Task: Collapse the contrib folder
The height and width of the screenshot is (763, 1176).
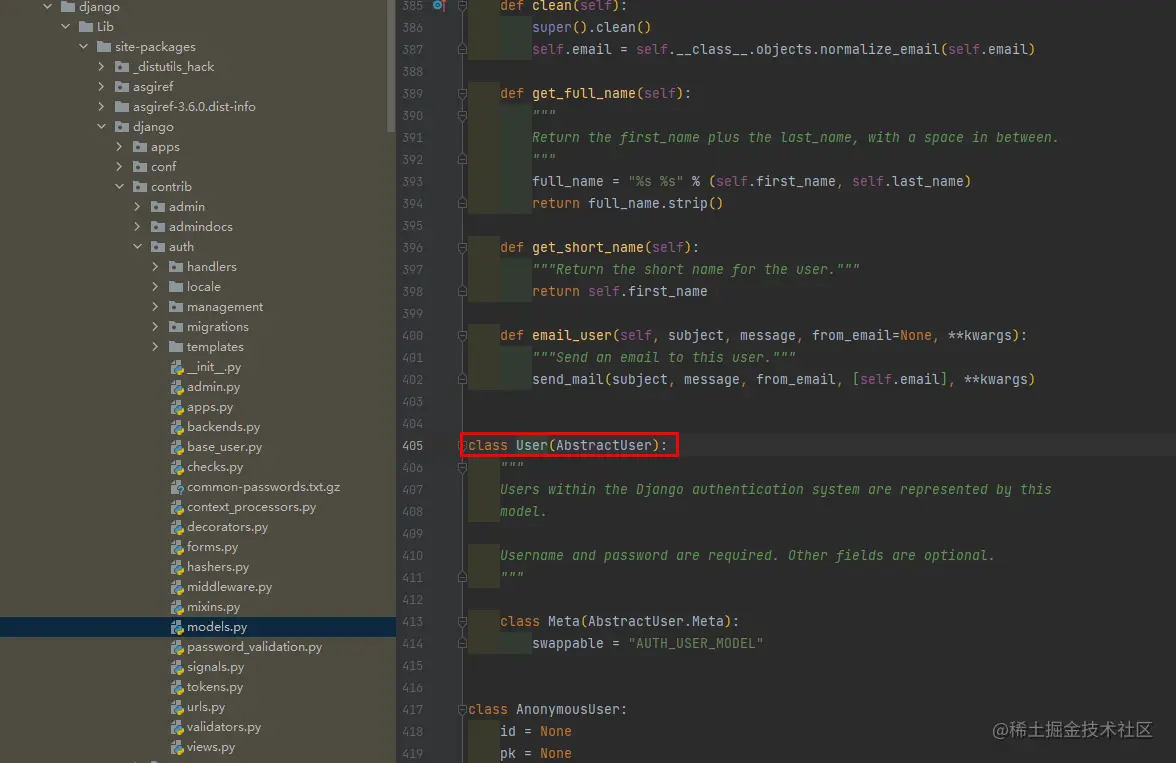Action: point(119,186)
